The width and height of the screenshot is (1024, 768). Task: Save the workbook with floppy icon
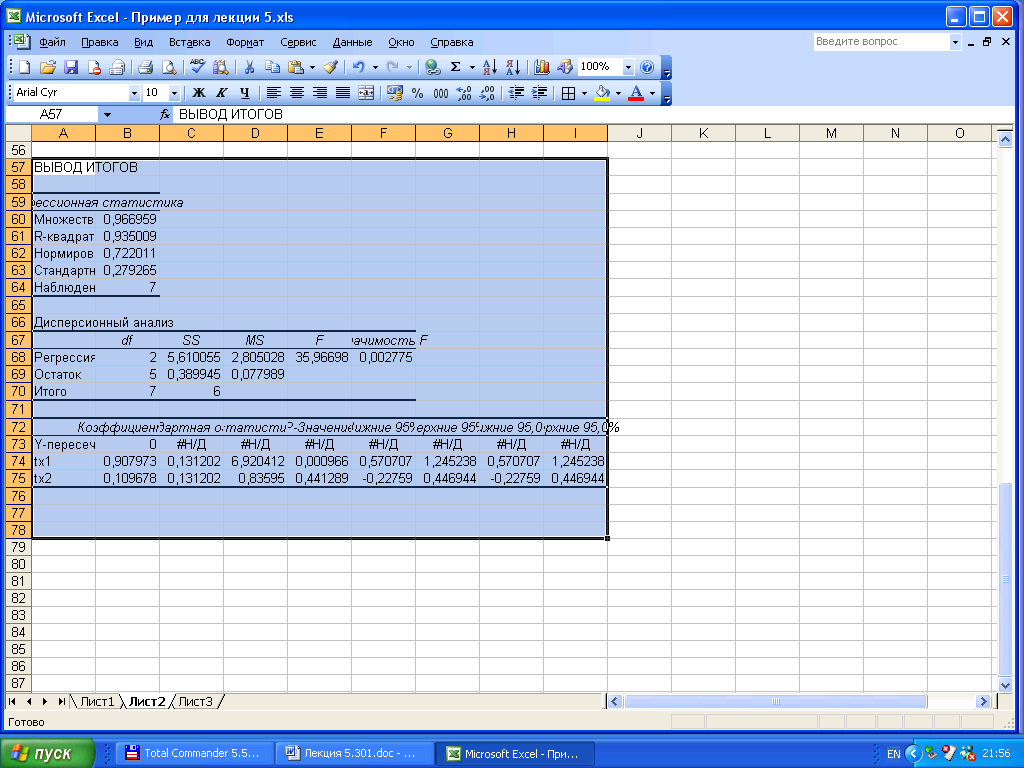click(x=71, y=67)
